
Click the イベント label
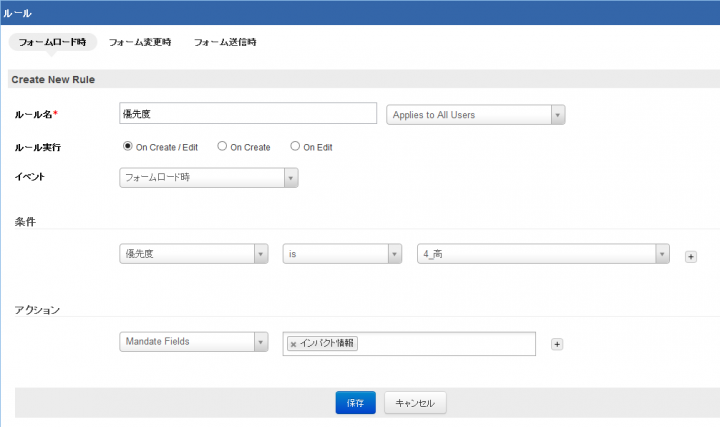point(30,177)
